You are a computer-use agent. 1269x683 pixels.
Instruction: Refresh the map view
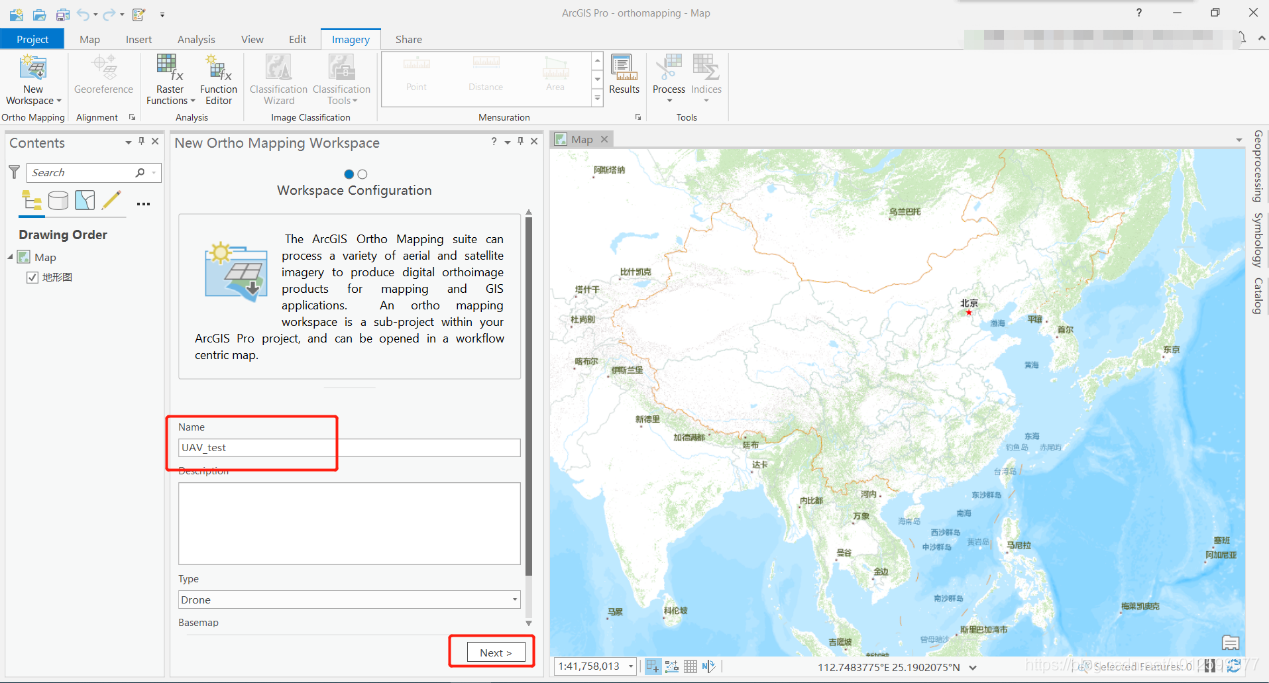1233,666
